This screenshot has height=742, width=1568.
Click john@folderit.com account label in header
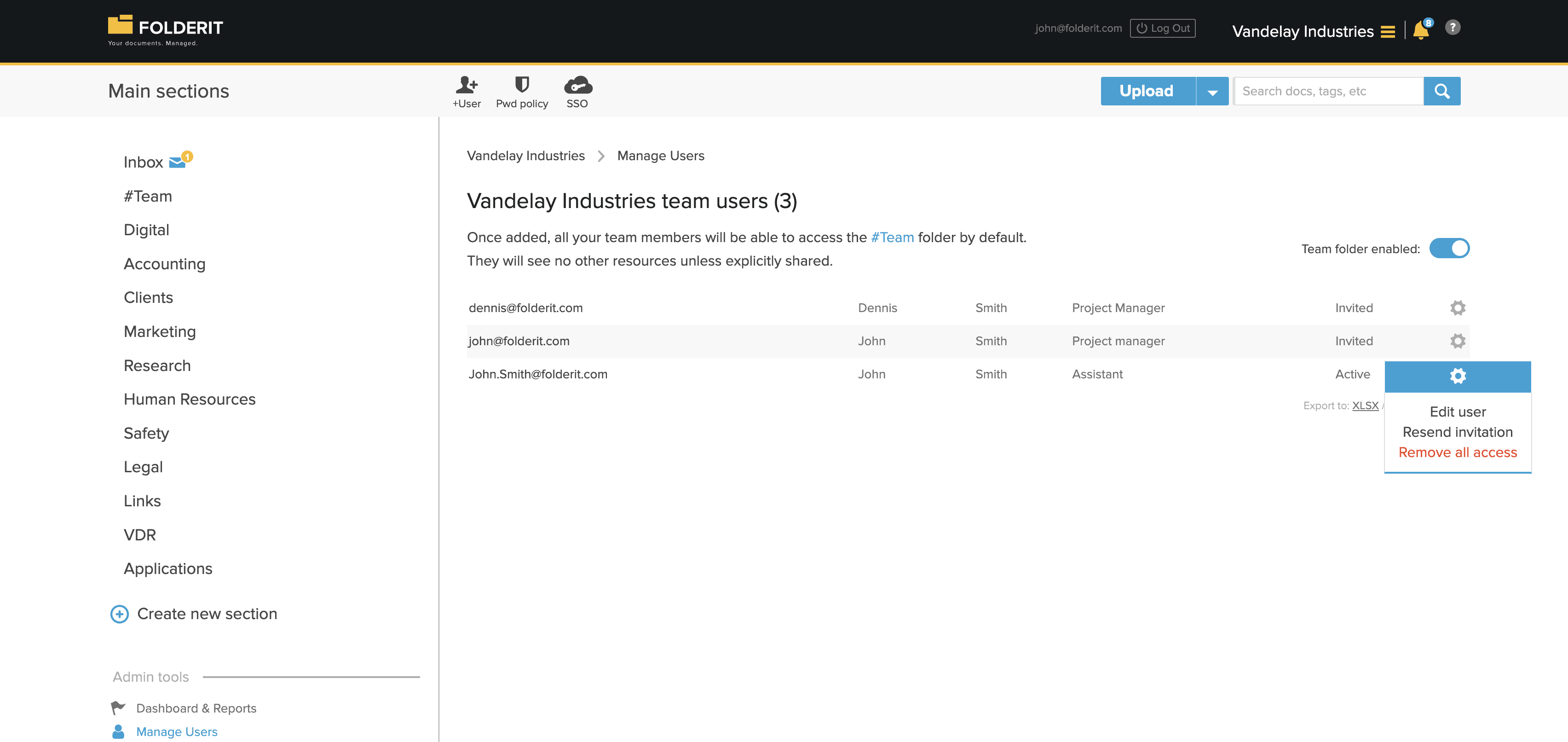1078,28
